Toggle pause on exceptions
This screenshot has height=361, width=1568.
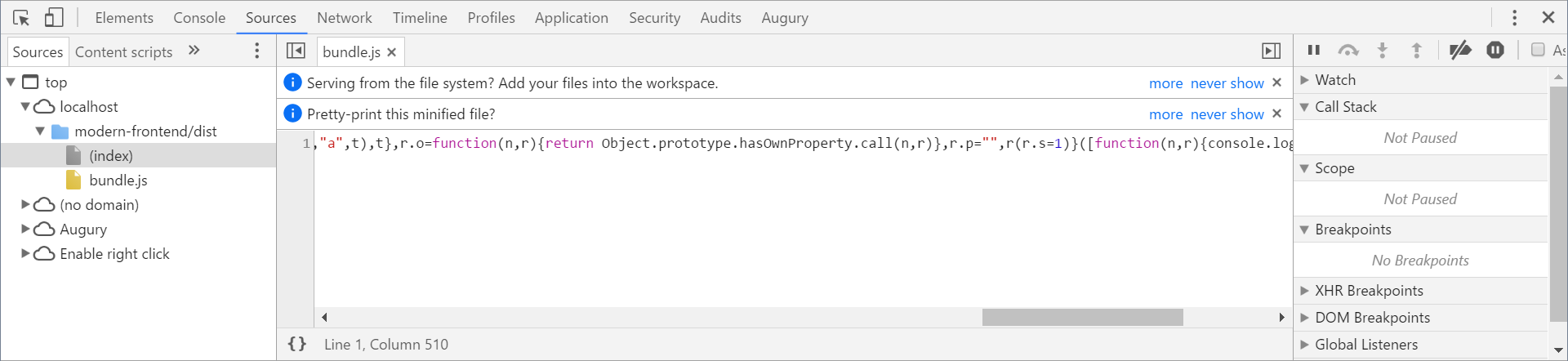(1495, 50)
